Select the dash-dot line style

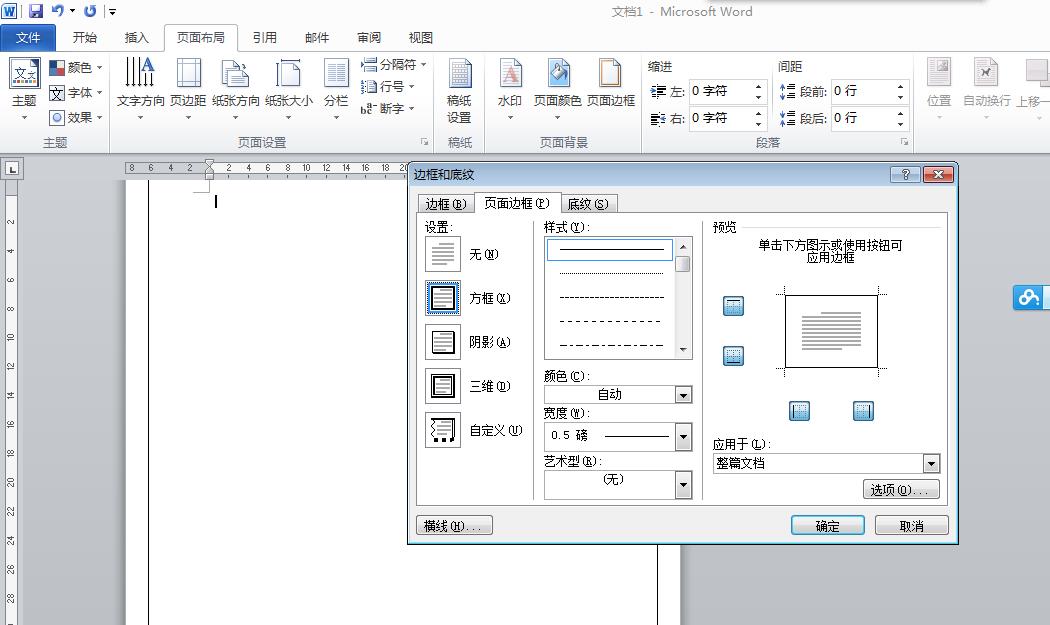point(610,346)
